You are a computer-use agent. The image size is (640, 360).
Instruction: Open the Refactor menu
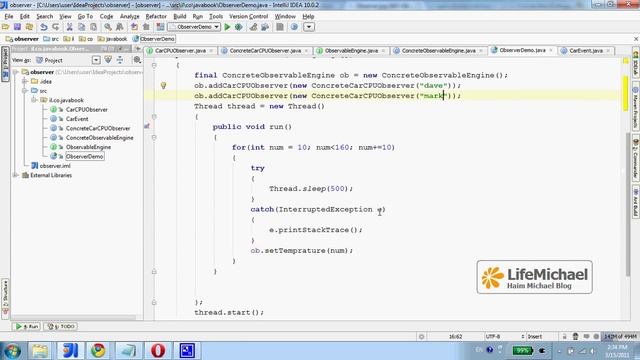coord(156,16)
